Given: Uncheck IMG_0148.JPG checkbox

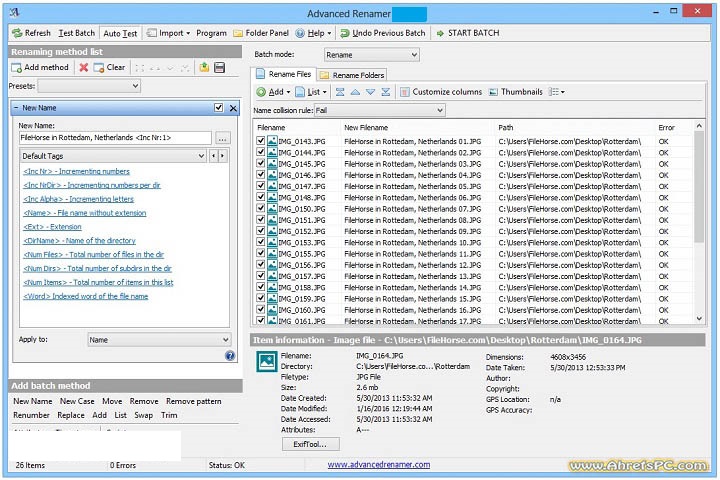Looking at the screenshot, I should (261, 197).
